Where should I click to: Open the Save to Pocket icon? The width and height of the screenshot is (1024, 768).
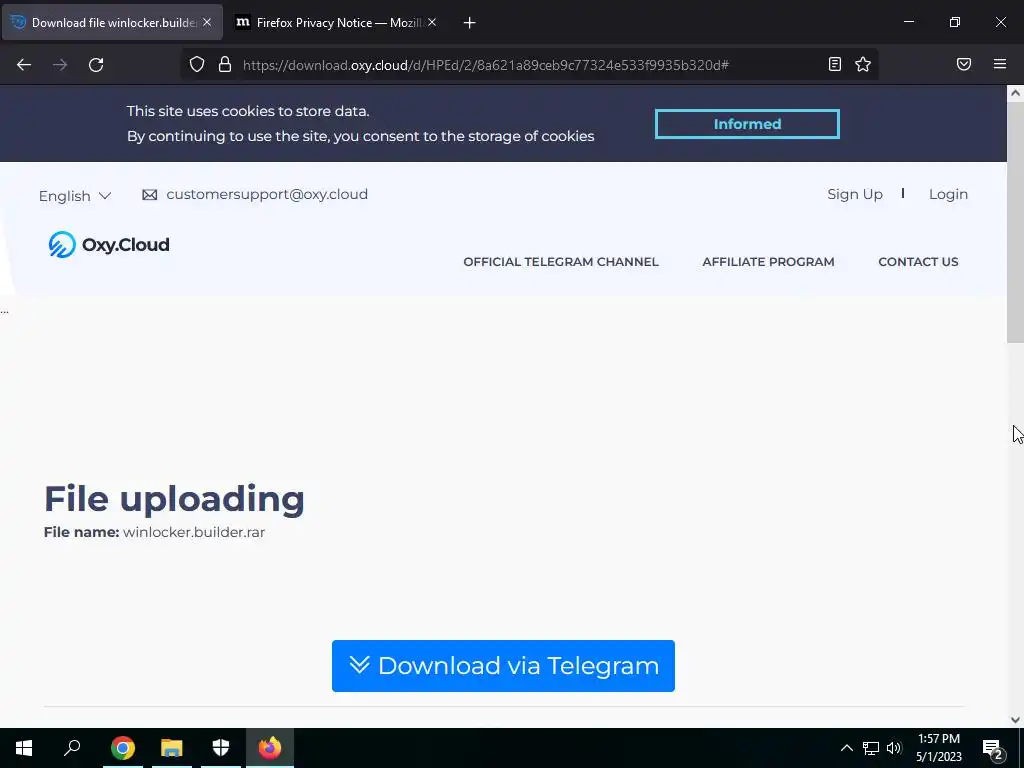click(964, 64)
